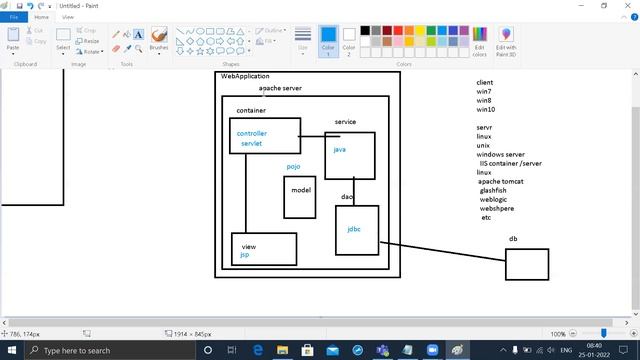Switch to the Home tab
640x360 pixels.
[x=41, y=17]
